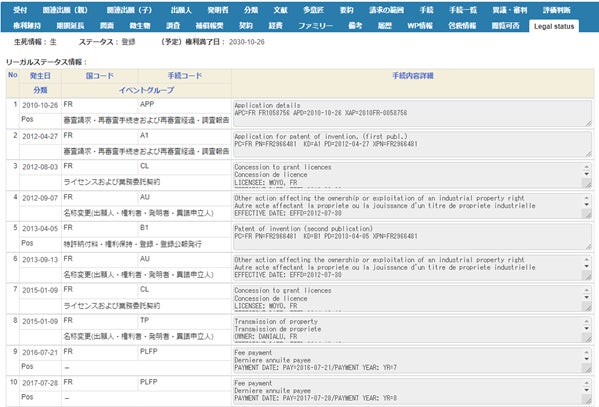Select the 手続 tab
The width and height of the screenshot is (599, 407).
coord(427,10)
